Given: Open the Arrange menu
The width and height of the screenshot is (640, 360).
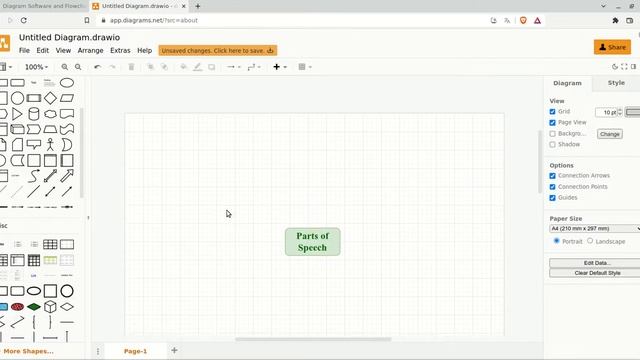Looking at the screenshot, I should click(90, 51).
